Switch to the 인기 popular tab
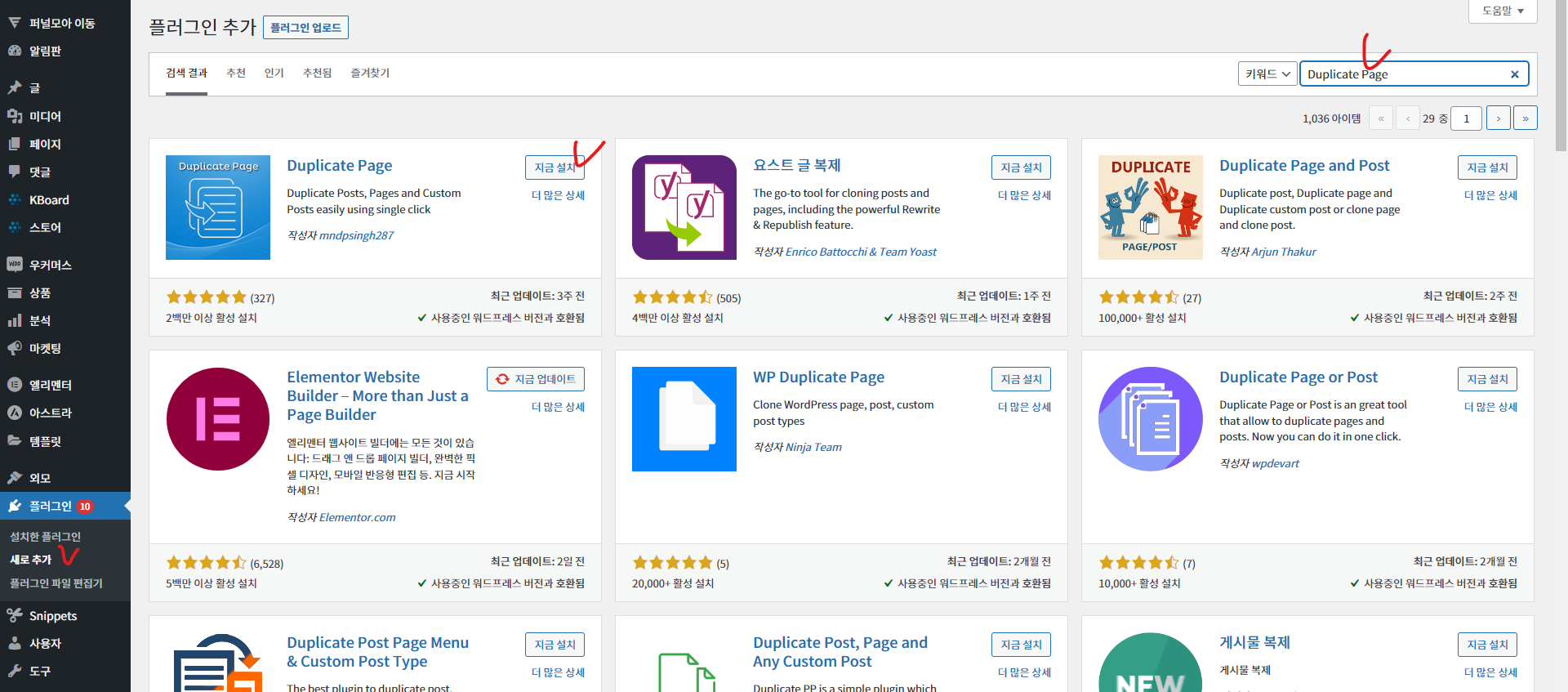Screen dimensions: 1568x692 (274, 73)
